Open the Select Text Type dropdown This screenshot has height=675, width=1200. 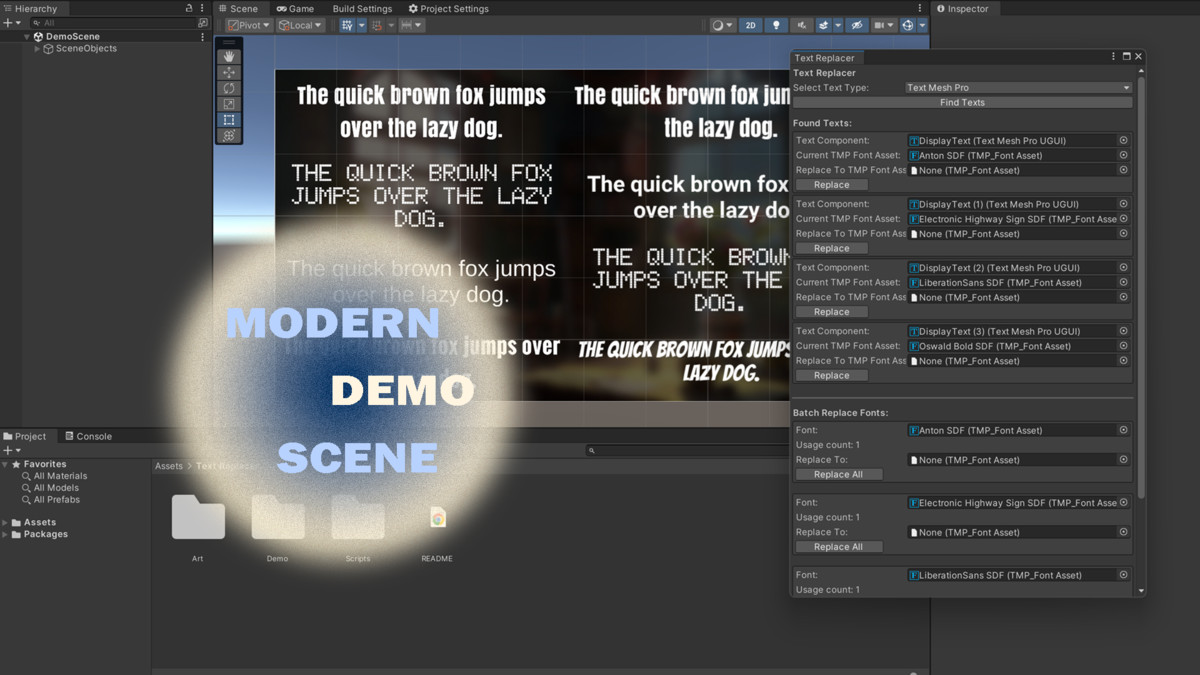click(1017, 88)
